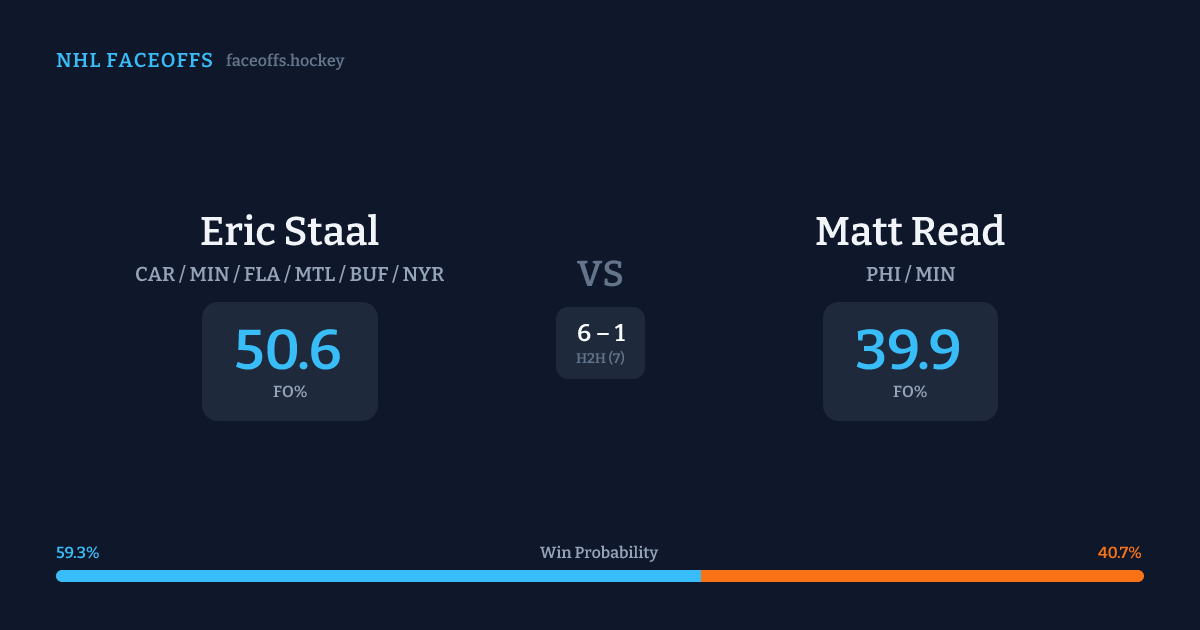The height and width of the screenshot is (630, 1200).
Task: Click the 50.6 faceoff percentage number
Action: (x=288, y=350)
